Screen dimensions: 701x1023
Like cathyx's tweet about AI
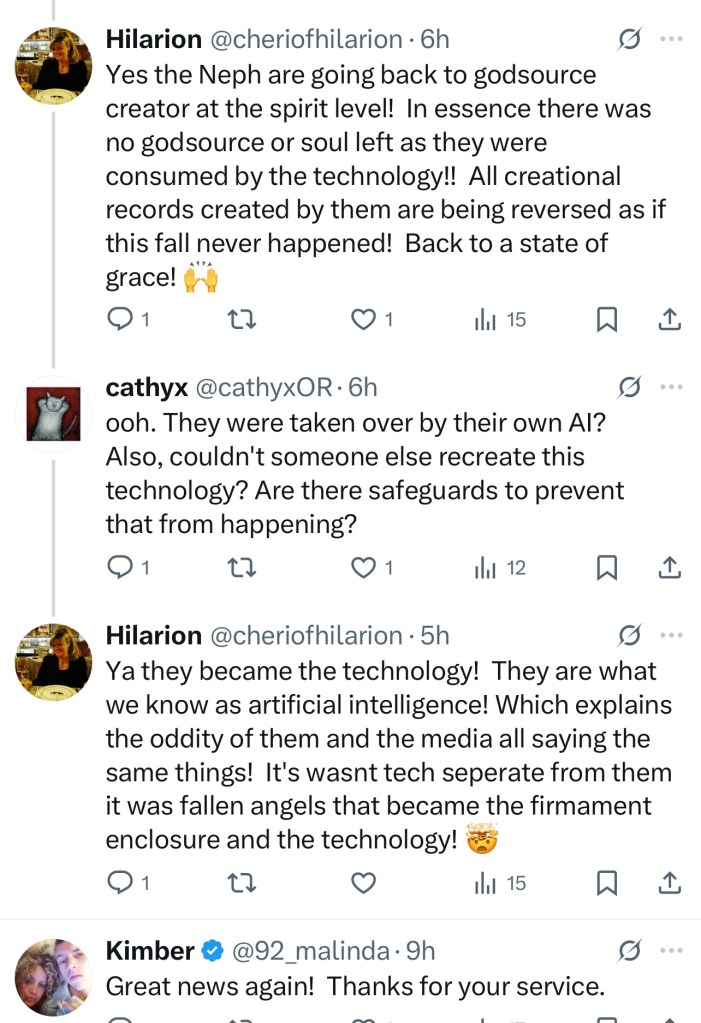pyautogui.click(x=365, y=568)
